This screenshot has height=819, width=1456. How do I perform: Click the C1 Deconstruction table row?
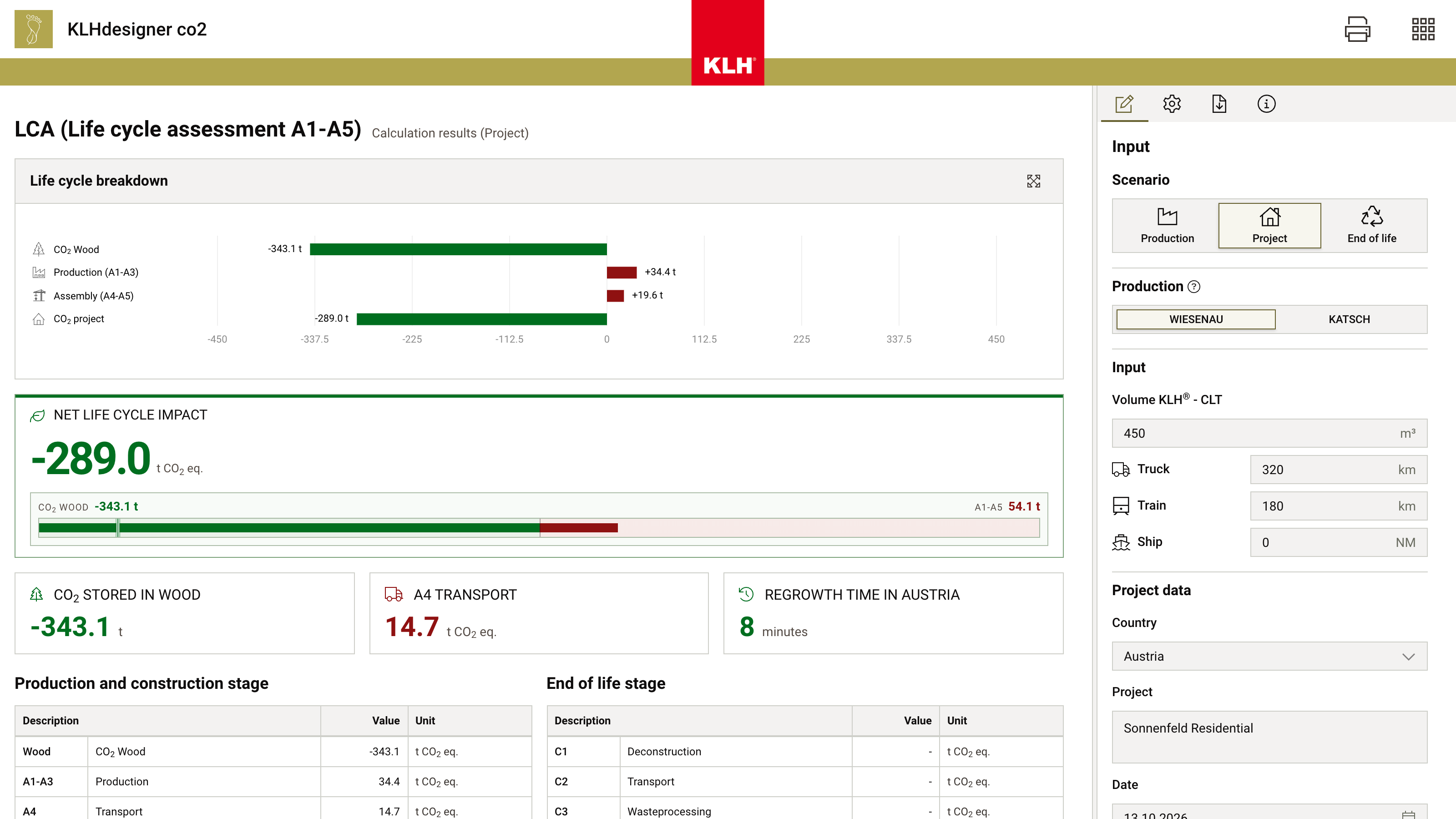tap(805, 752)
